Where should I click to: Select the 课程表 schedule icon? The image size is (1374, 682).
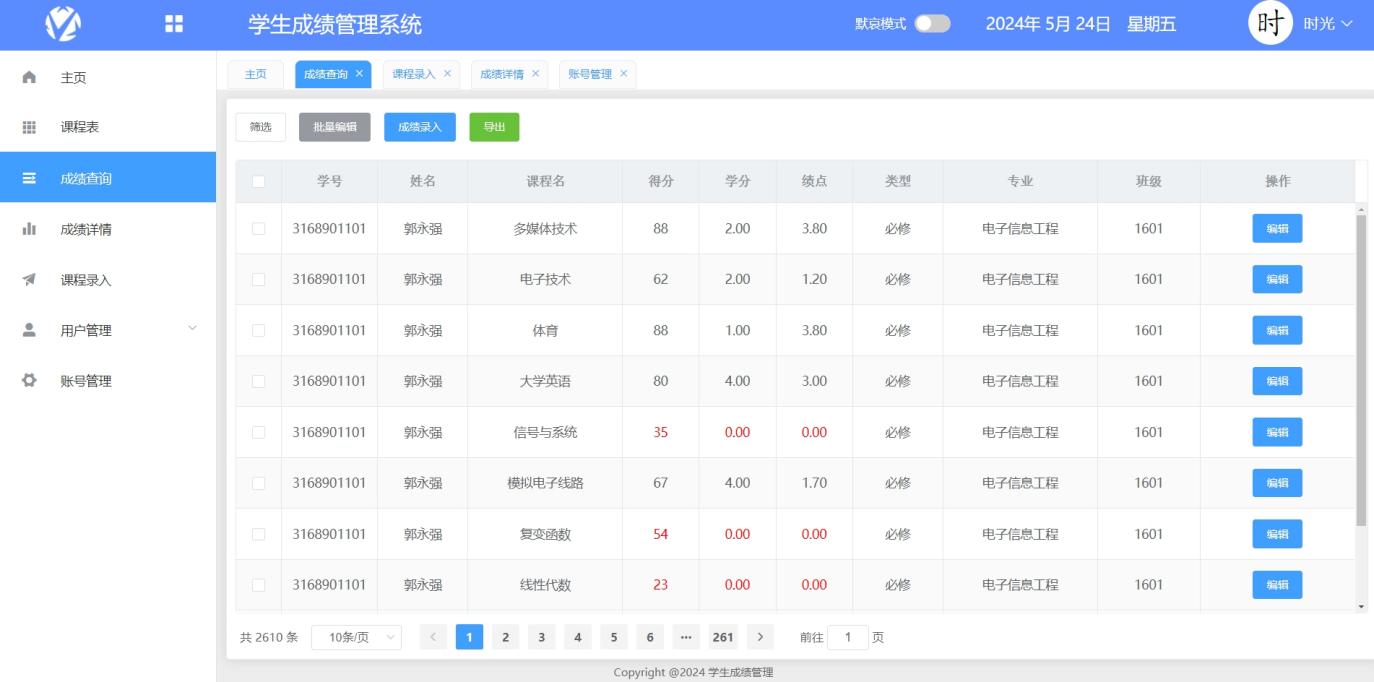[27, 126]
